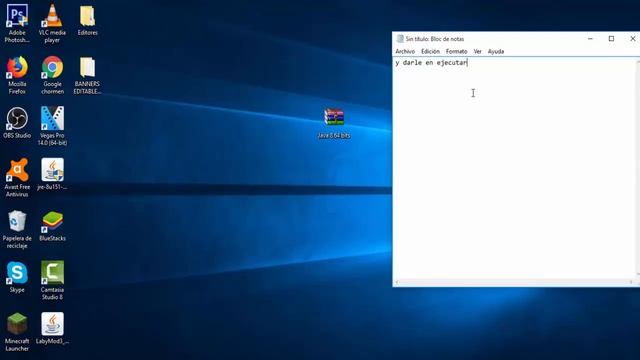Select the Skype desktop icon

[x=17, y=273]
